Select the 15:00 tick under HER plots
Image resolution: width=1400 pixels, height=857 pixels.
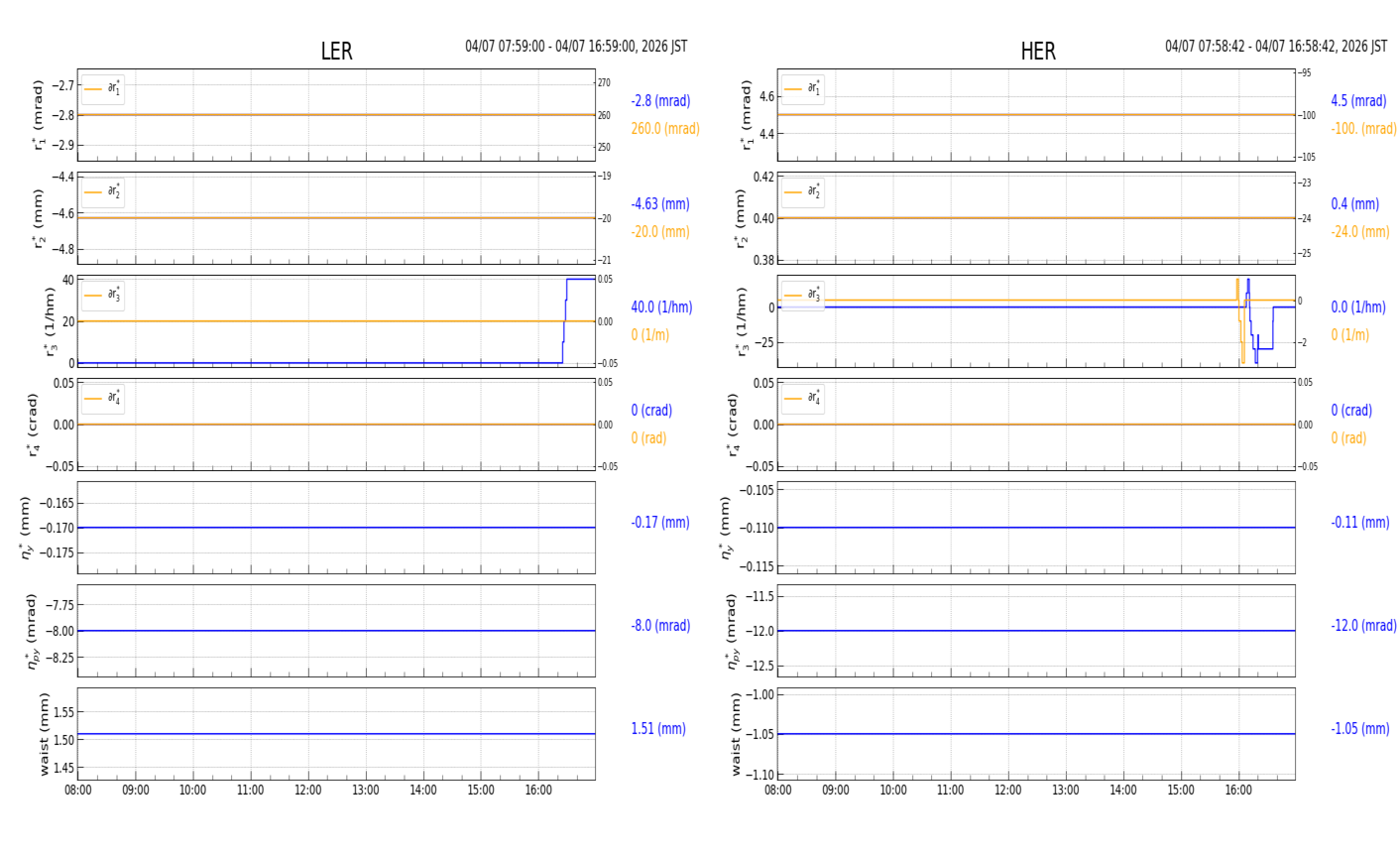click(1181, 791)
